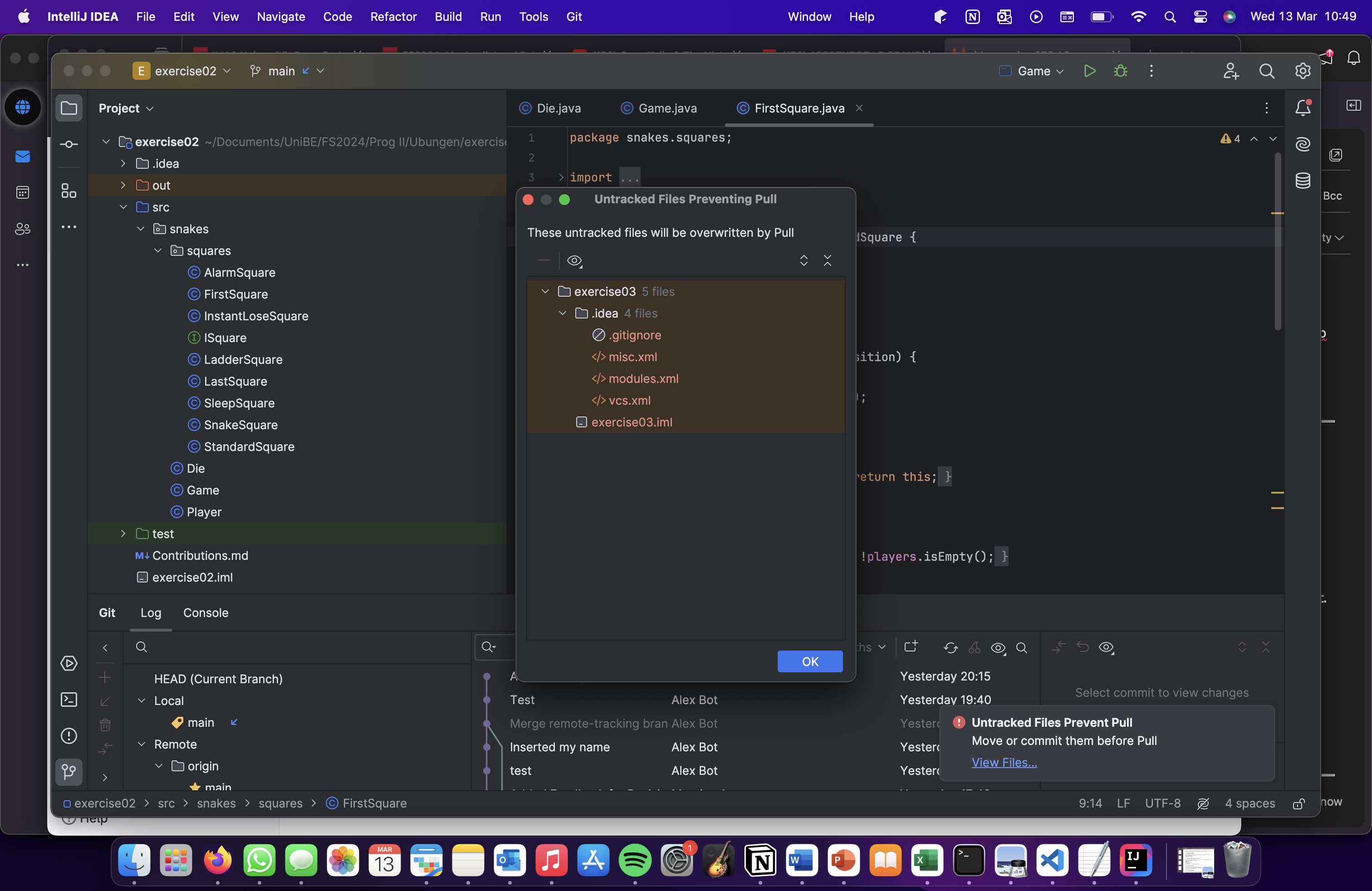Open IDE settings gear icon
Image resolution: width=1372 pixels, height=891 pixels.
(x=1303, y=71)
